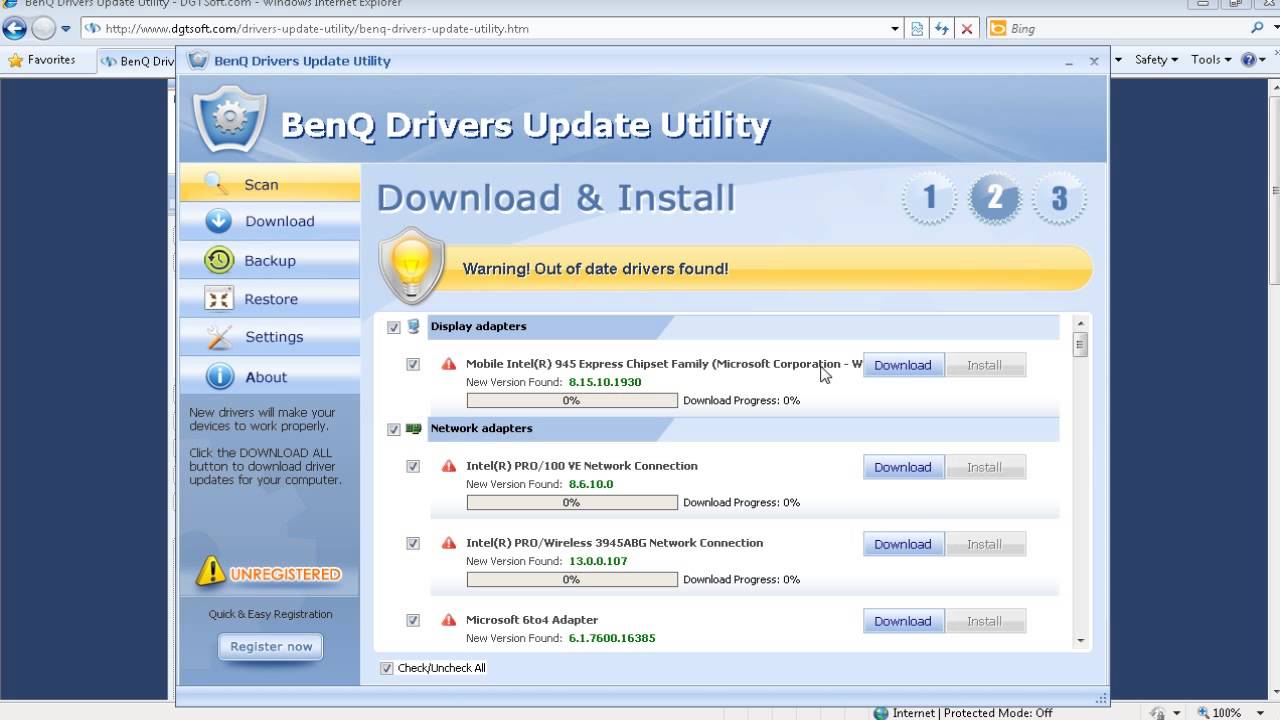Open the IE Favorites button
The image size is (1280, 720).
coord(42,60)
